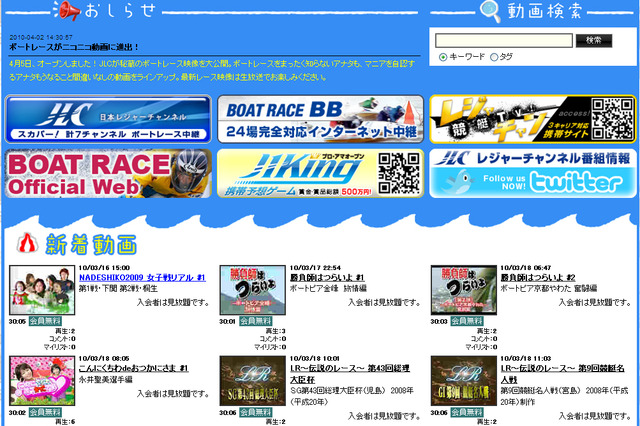Click the GI第9回競艇名人戦 video thumbnail
This screenshot has height=426, width=640.
click(x=464, y=381)
